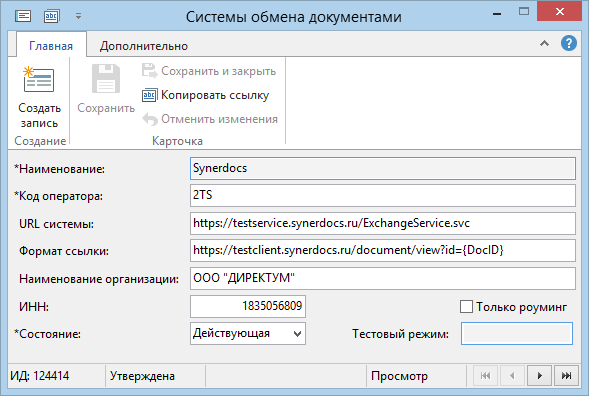This screenshot has height=396, width=589.
Task: Click the card form icon in title bar
Action: (23, 16)
